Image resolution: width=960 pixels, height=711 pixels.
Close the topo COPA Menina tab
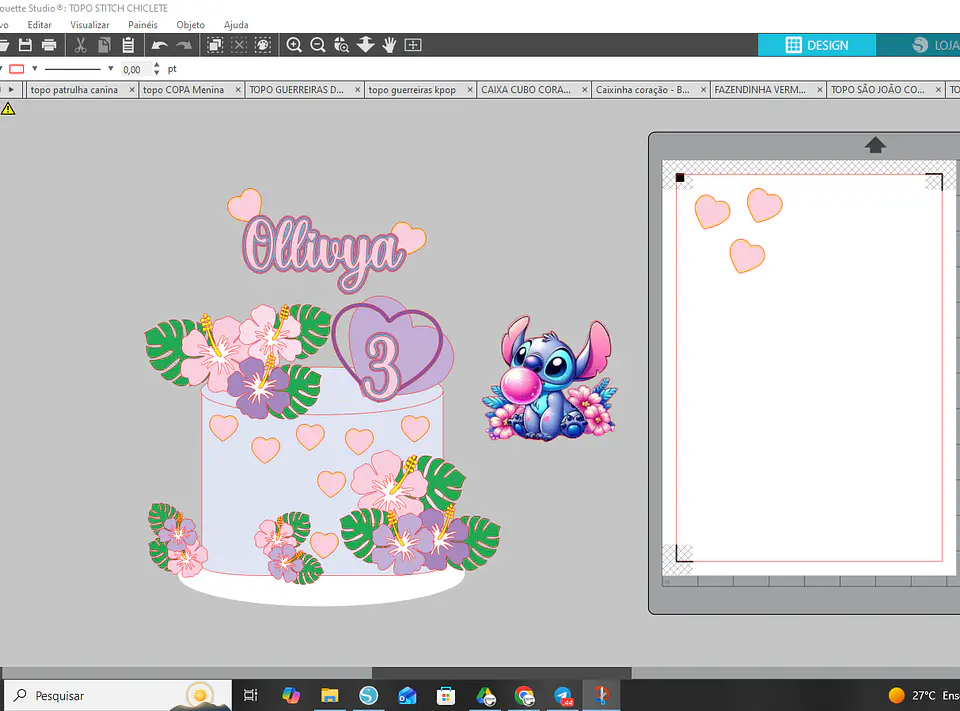tap(238, 90)
